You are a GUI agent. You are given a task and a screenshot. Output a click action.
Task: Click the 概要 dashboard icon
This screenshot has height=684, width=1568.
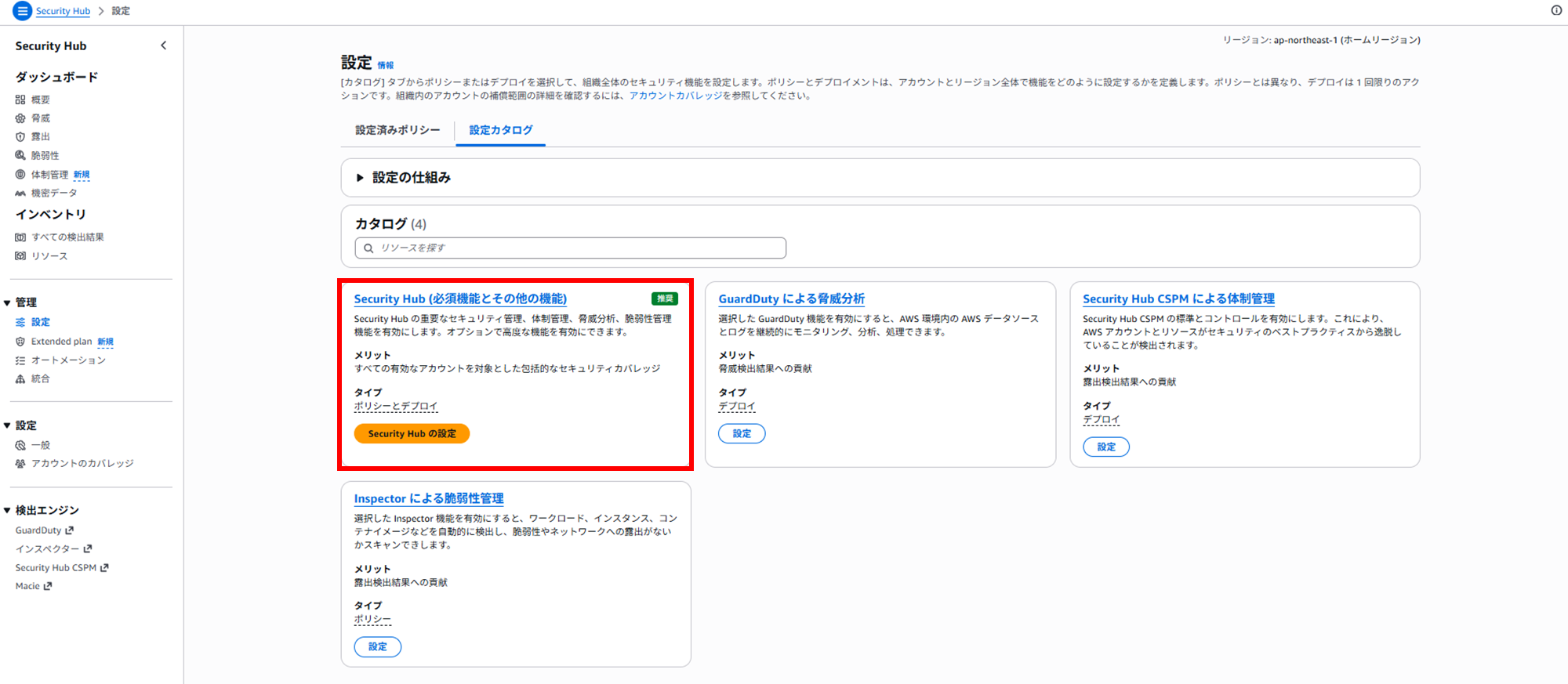[20, 100]
